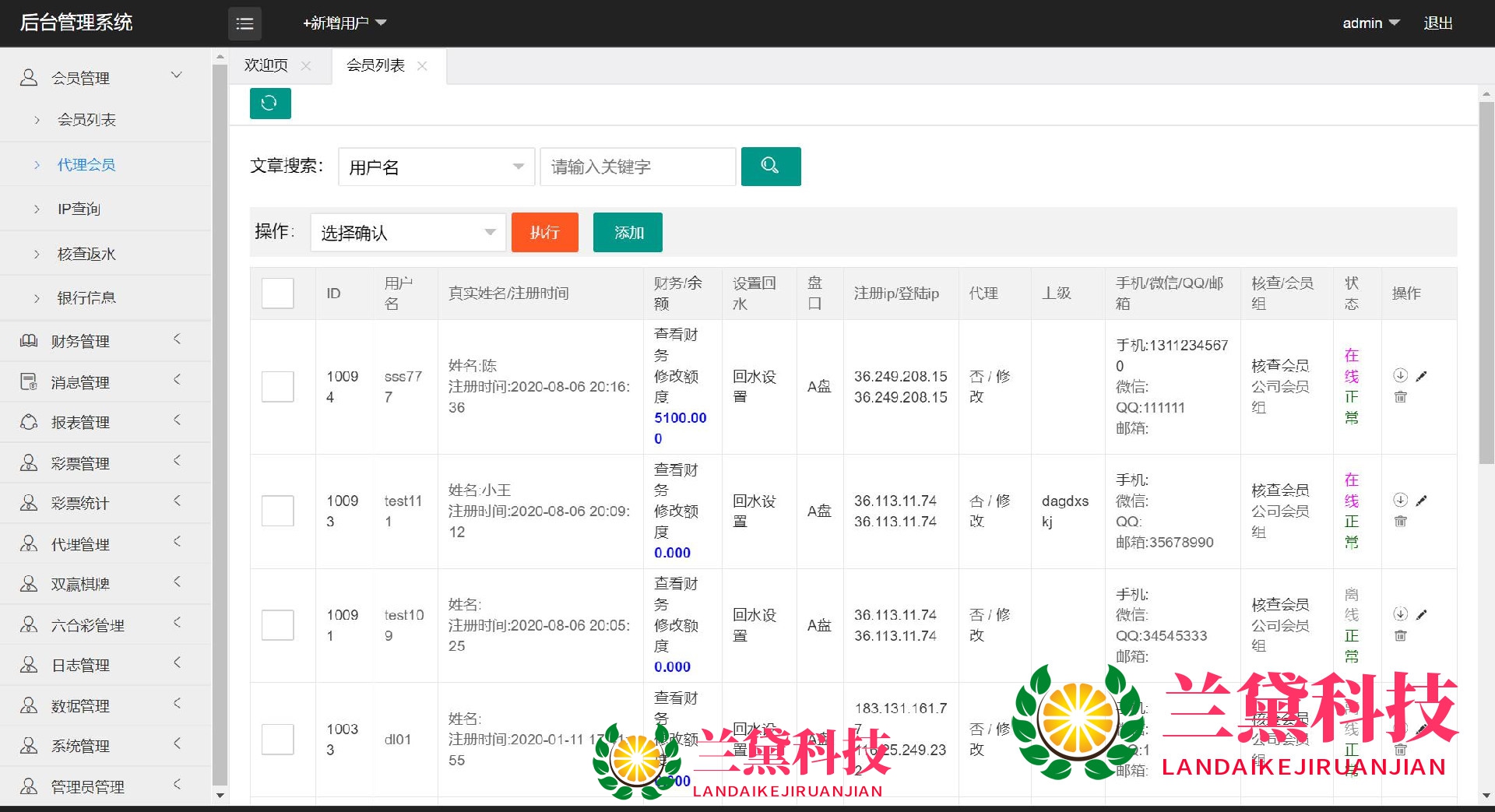Open the 用户名 search field dropdown
The height and width of the screenshot is (812, 1495).
pyautogui.click(x=436, y=167)
